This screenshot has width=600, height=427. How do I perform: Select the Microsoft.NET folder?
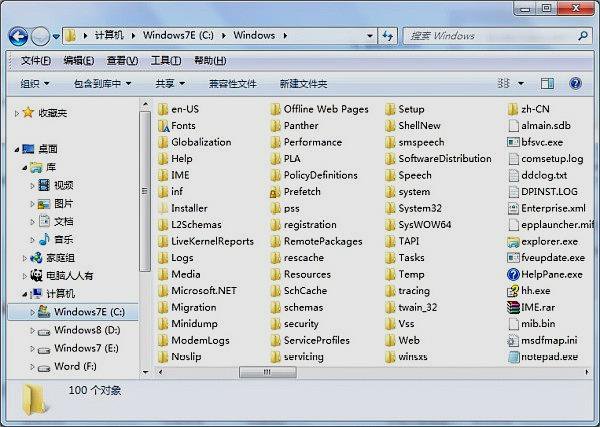197,291
